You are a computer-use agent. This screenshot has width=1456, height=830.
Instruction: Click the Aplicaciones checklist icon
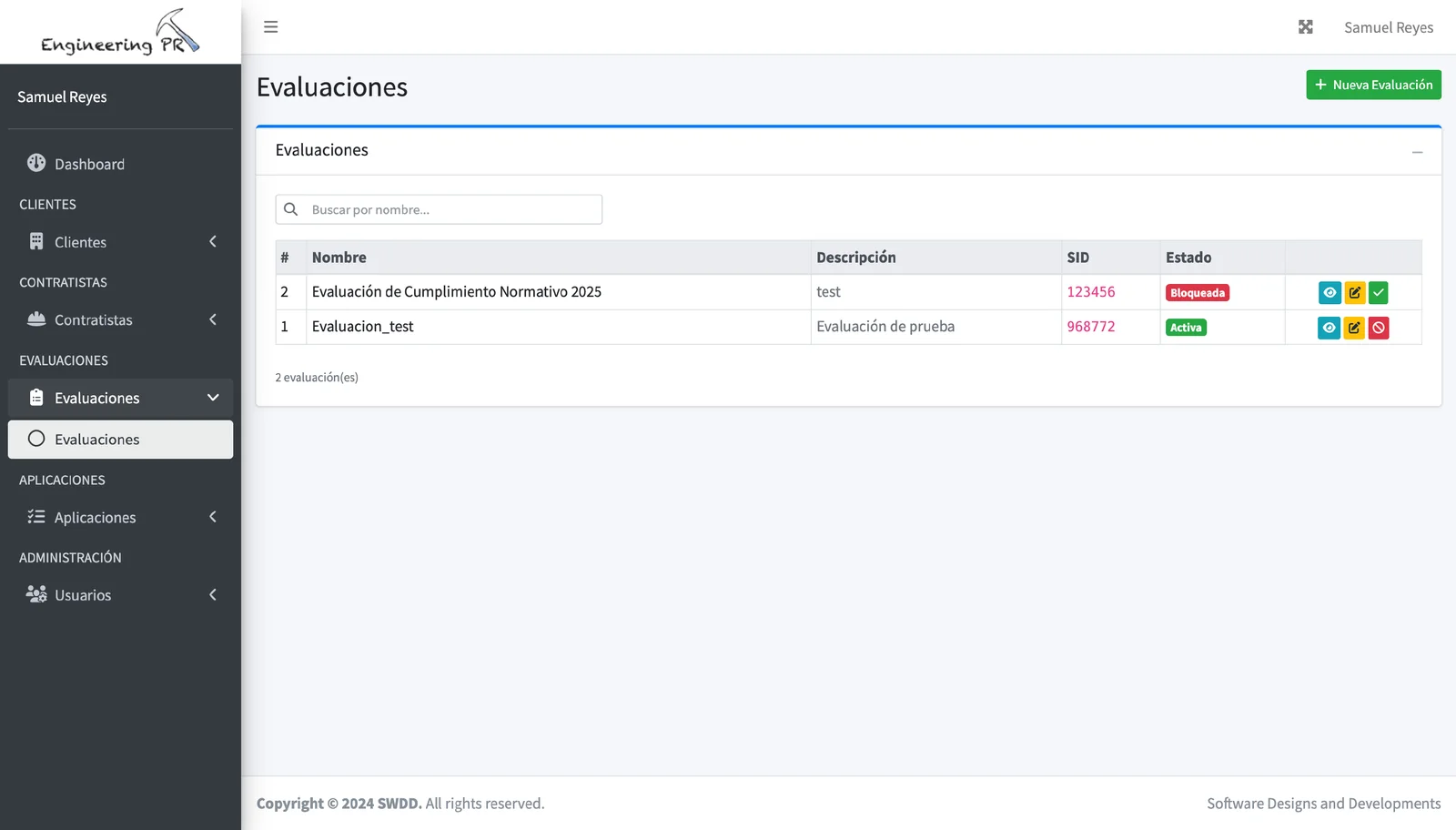[36, 516]
